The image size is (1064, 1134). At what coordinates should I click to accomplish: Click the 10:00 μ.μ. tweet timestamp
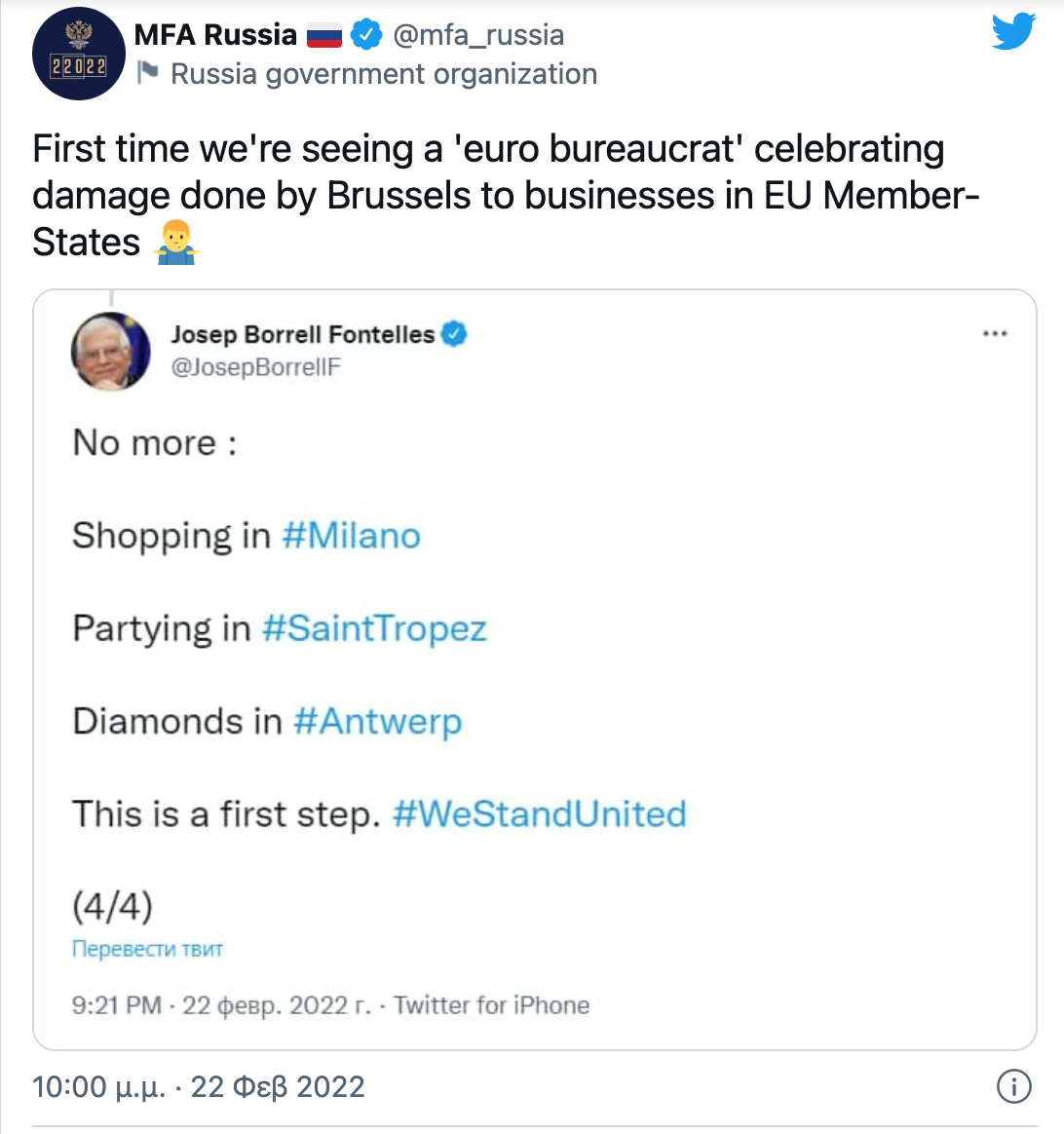click(x=198, y=1086)
